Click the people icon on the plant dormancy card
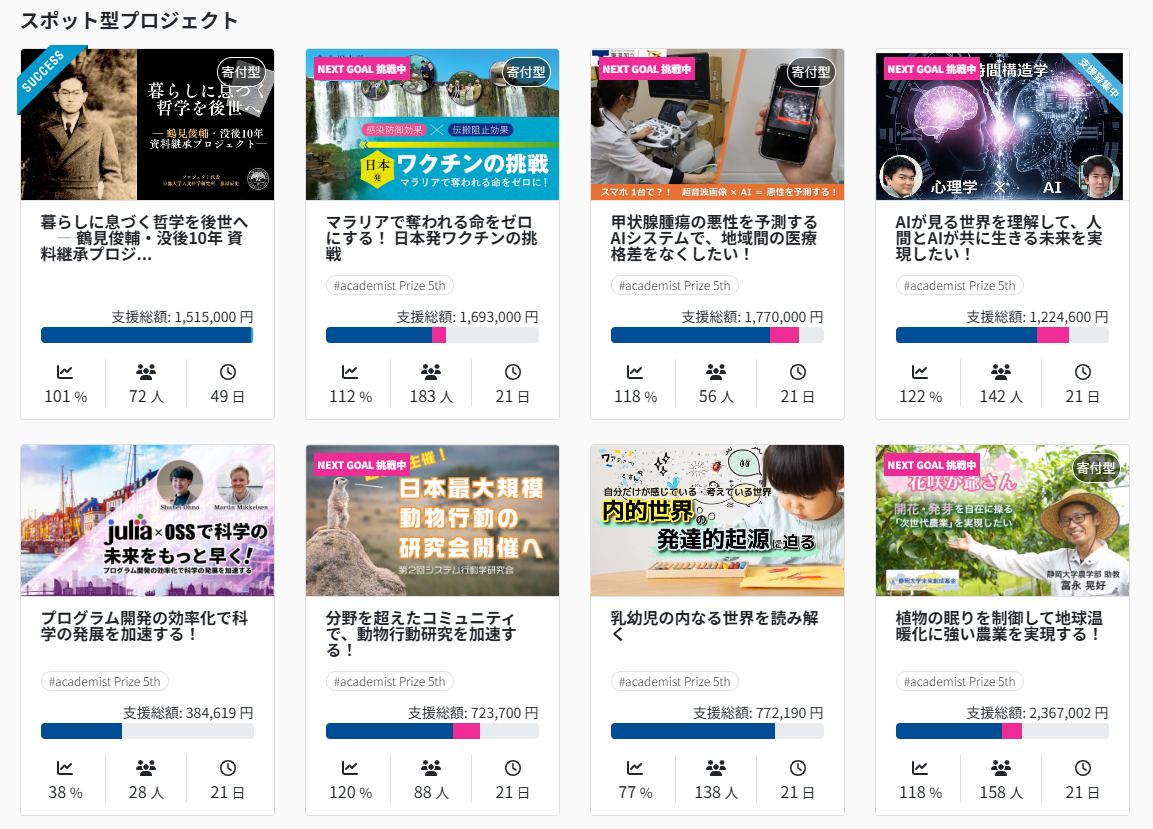The width and height of the screenshot is (1153, 829). (1001, 768)
